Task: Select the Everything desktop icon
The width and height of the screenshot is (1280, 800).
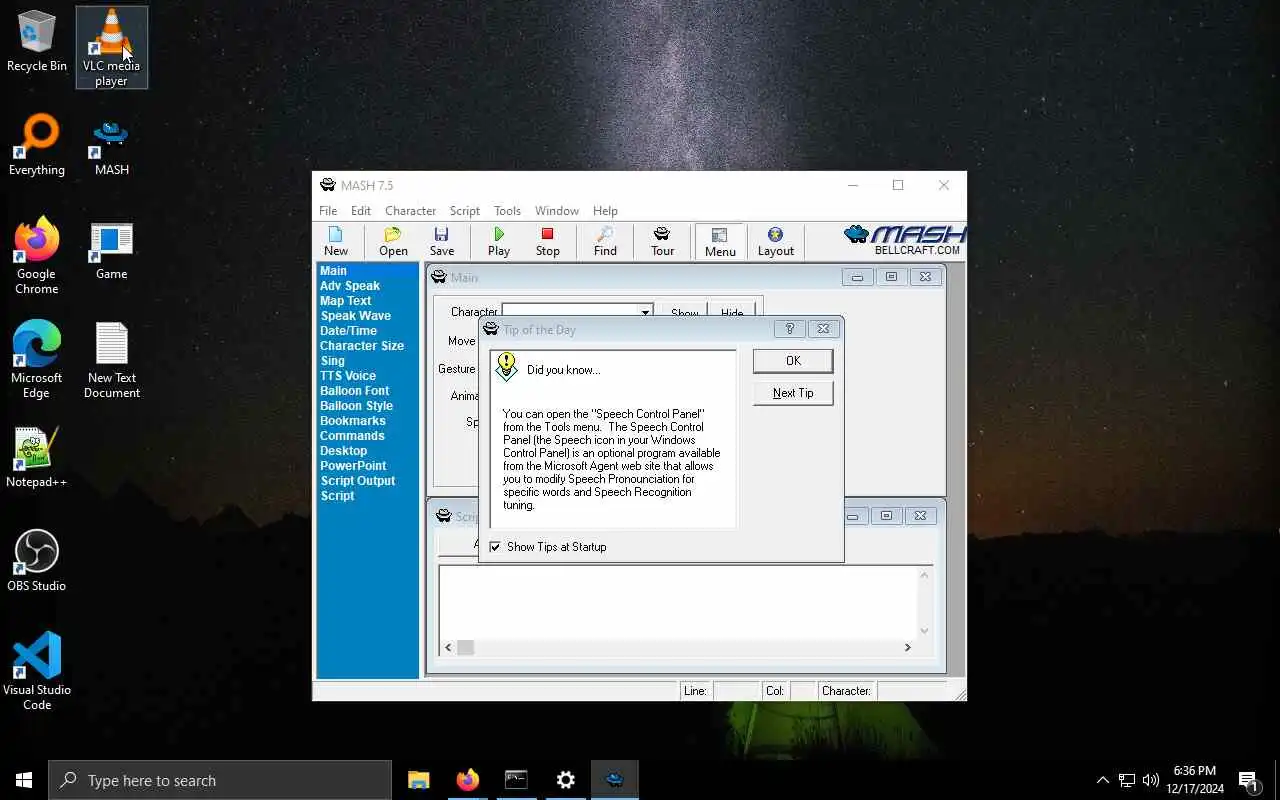Action: tap(37, 146)
